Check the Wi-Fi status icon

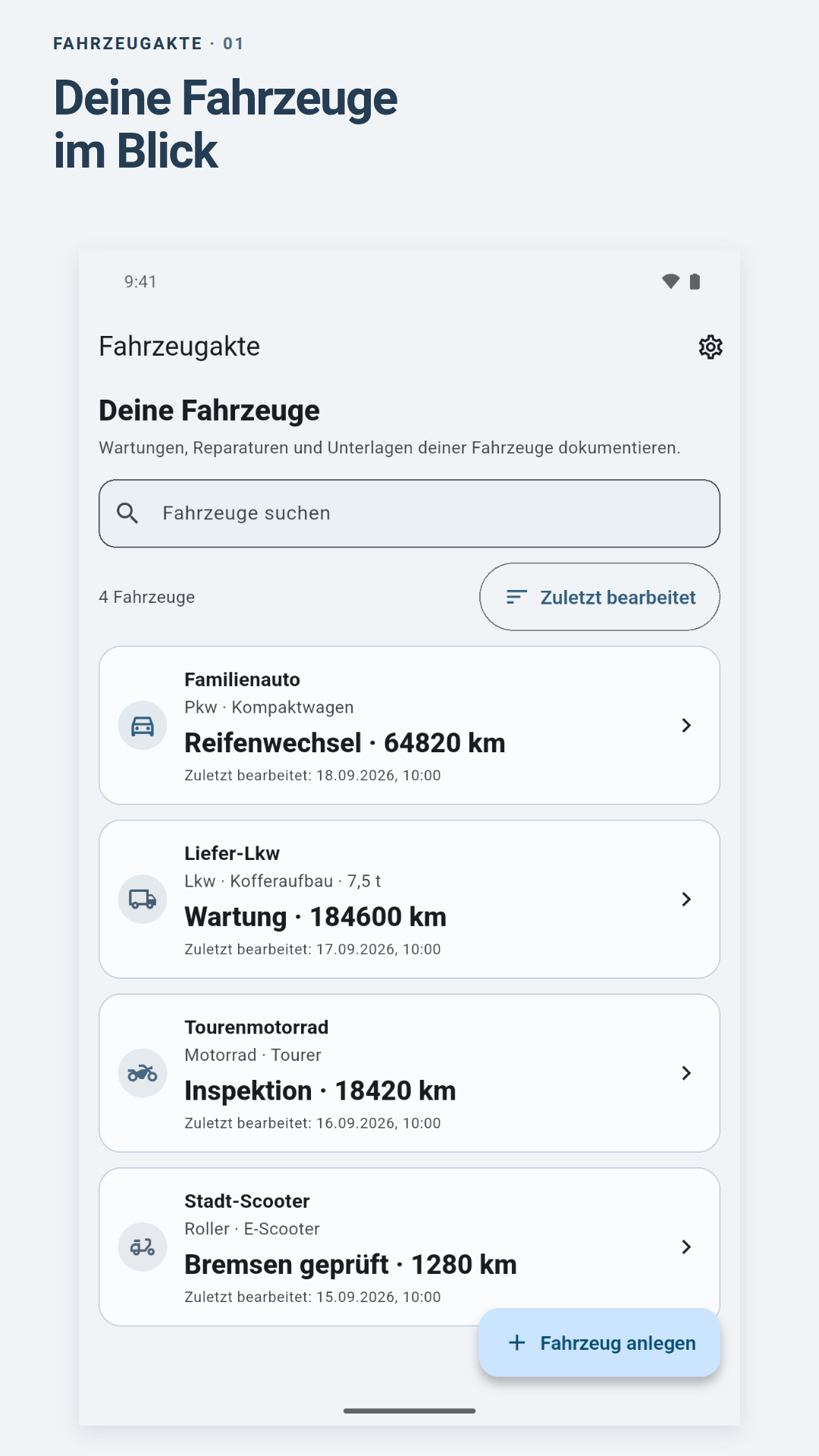point(670,281)
